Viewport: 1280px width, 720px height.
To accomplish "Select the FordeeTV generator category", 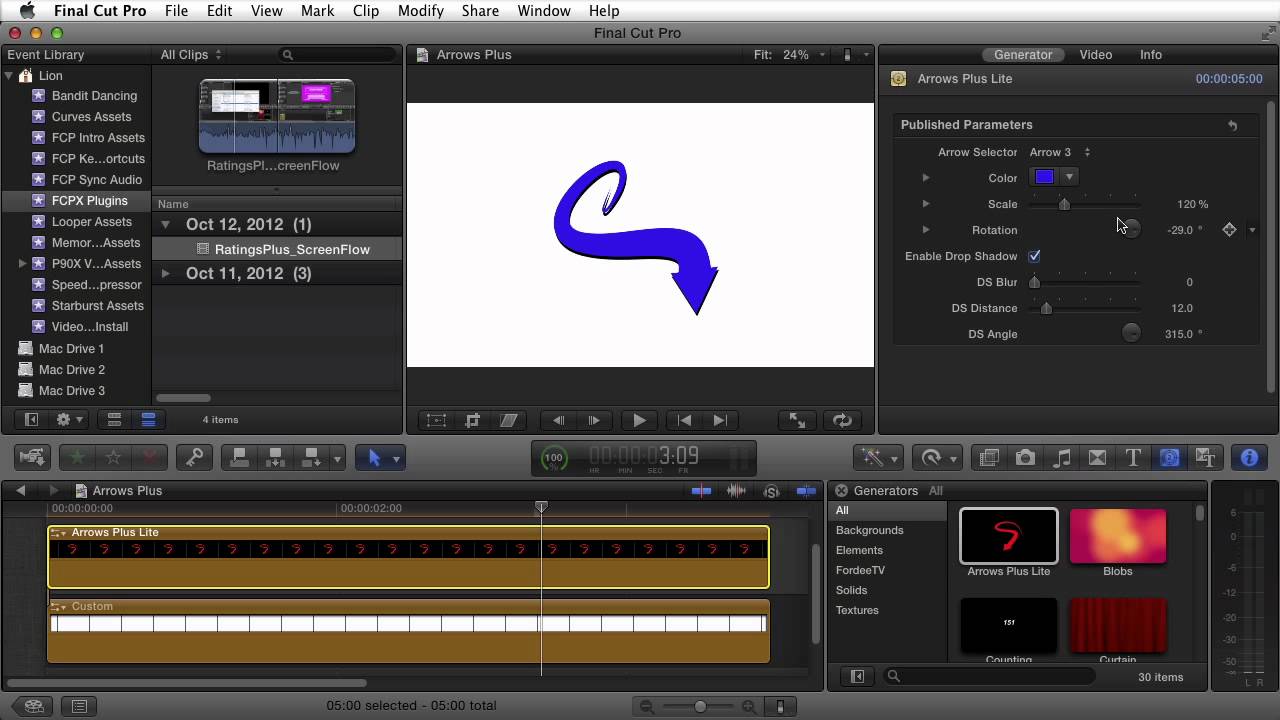I will (x=860, y=570).
